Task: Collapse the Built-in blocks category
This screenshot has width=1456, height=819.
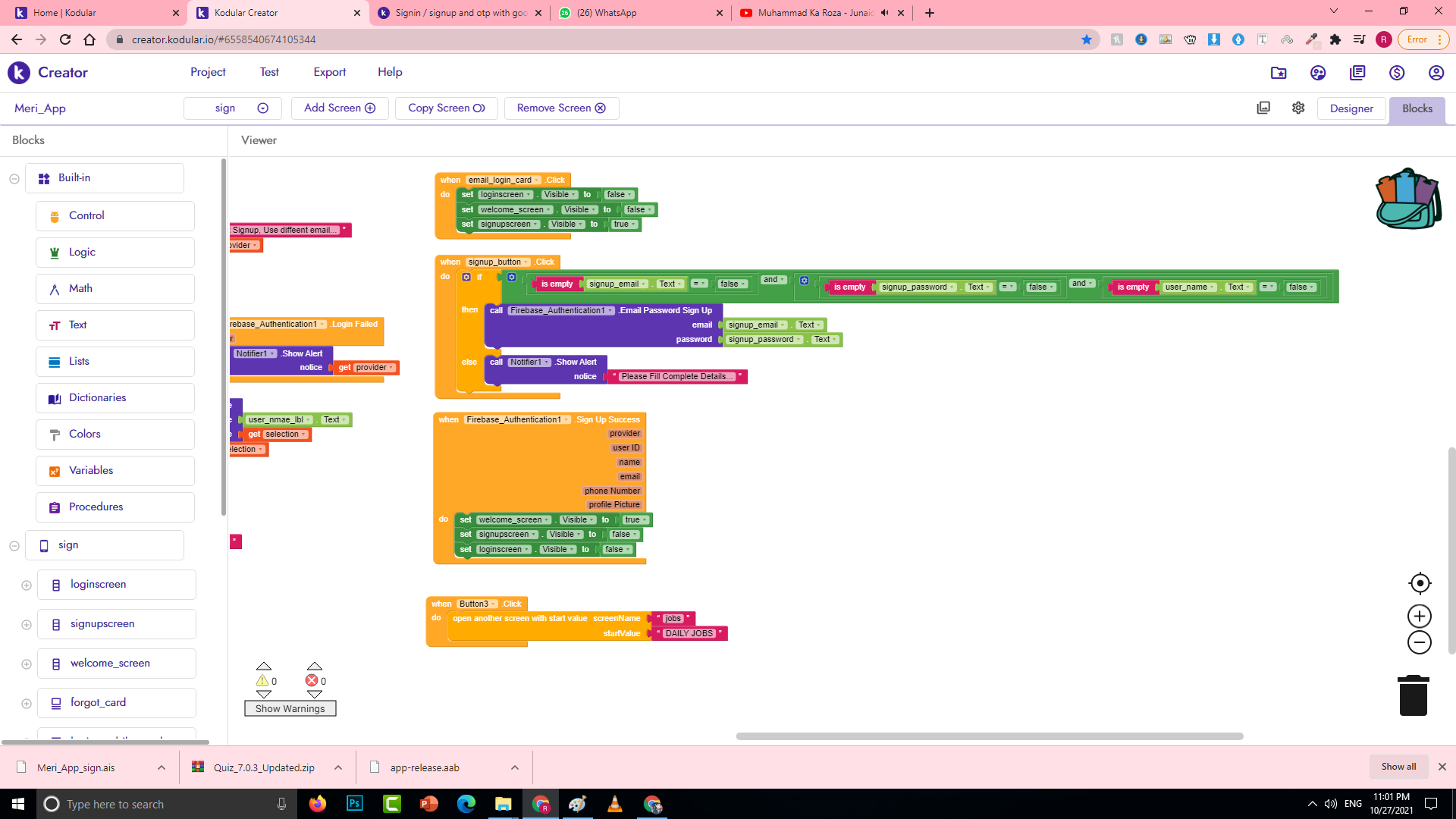Action: click(x=14, y=179)
